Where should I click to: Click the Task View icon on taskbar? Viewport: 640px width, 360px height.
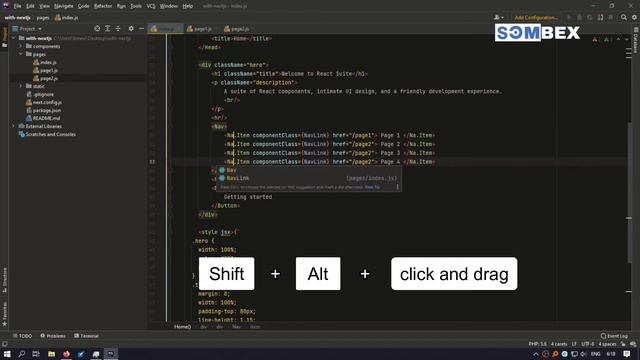tap(36, 354)
